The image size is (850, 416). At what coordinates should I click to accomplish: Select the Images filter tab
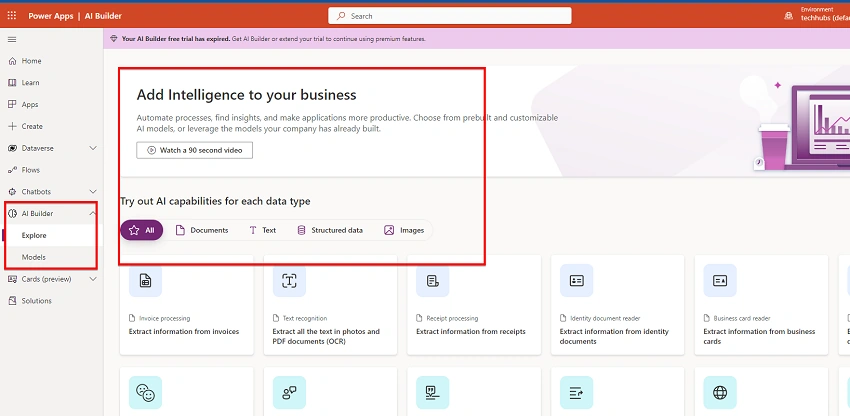coord(404,230)
